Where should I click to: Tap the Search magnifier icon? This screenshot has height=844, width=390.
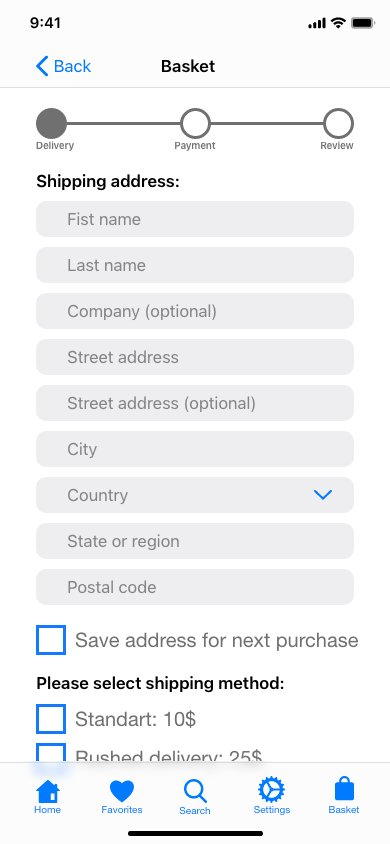195,791
